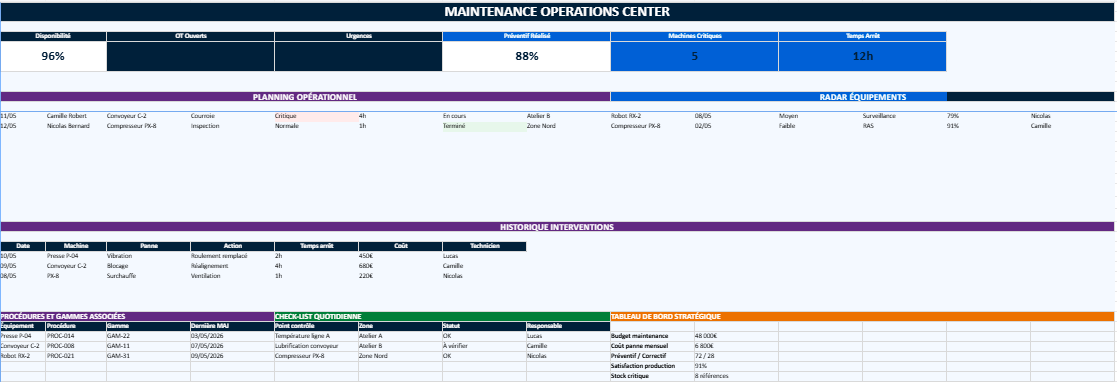Click the 'Dernière MAJ' column header

232,326
